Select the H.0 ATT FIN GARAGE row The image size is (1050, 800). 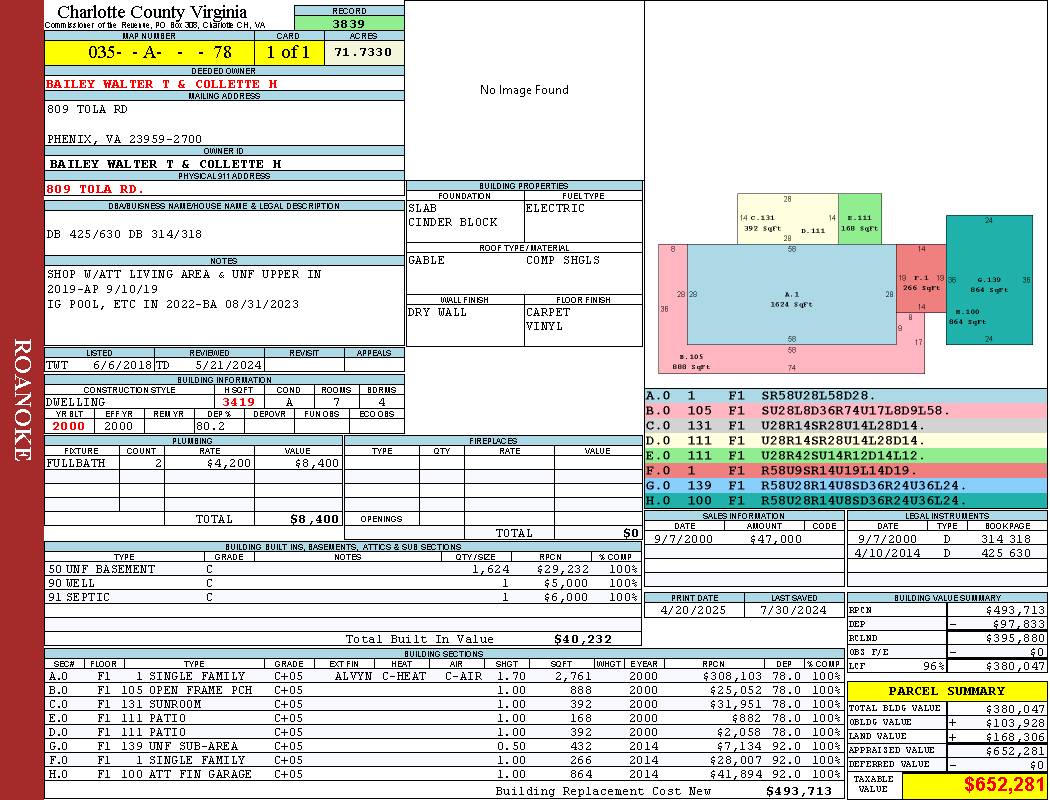pyautogui.click(x=444, y=774)
